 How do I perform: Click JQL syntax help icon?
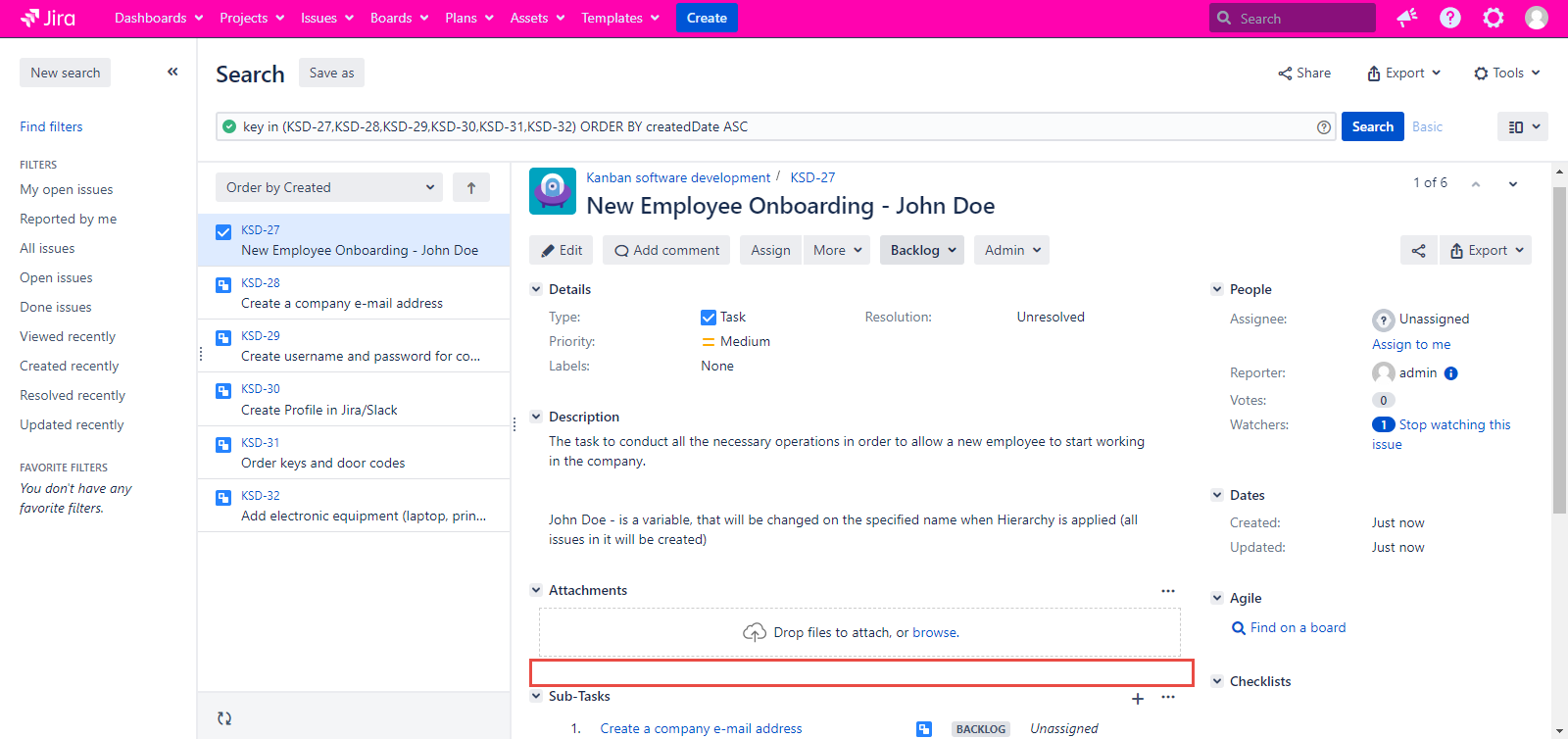[1324, 127]
